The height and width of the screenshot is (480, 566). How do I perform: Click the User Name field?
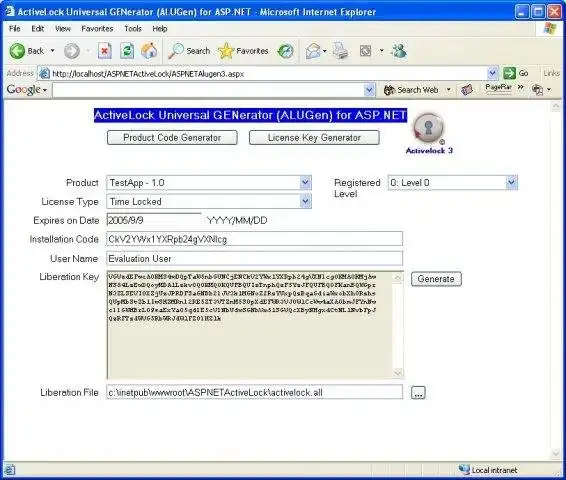(x=254, y=258)
